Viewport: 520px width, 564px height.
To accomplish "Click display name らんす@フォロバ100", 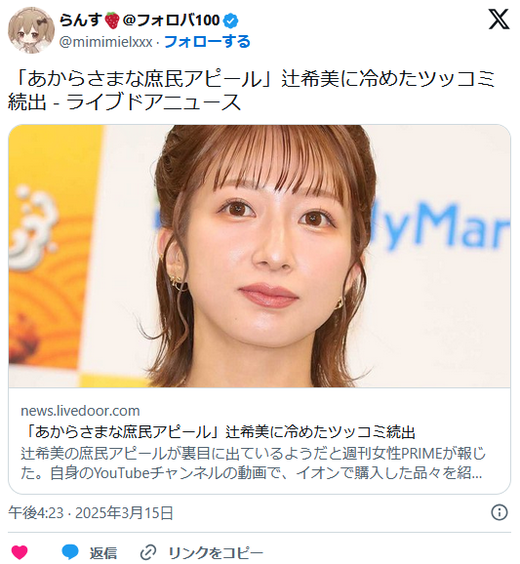I will (x=139, y=20).
